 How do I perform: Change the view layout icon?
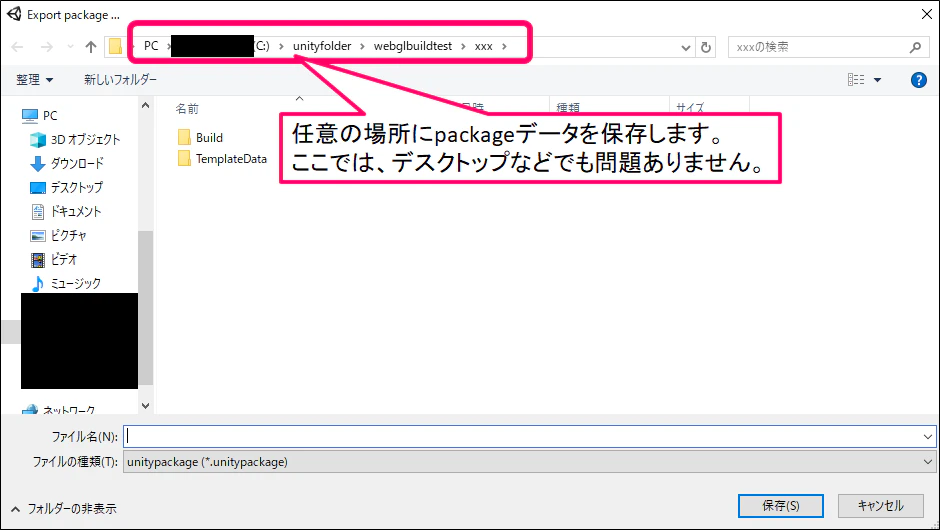tap(855, 80)
